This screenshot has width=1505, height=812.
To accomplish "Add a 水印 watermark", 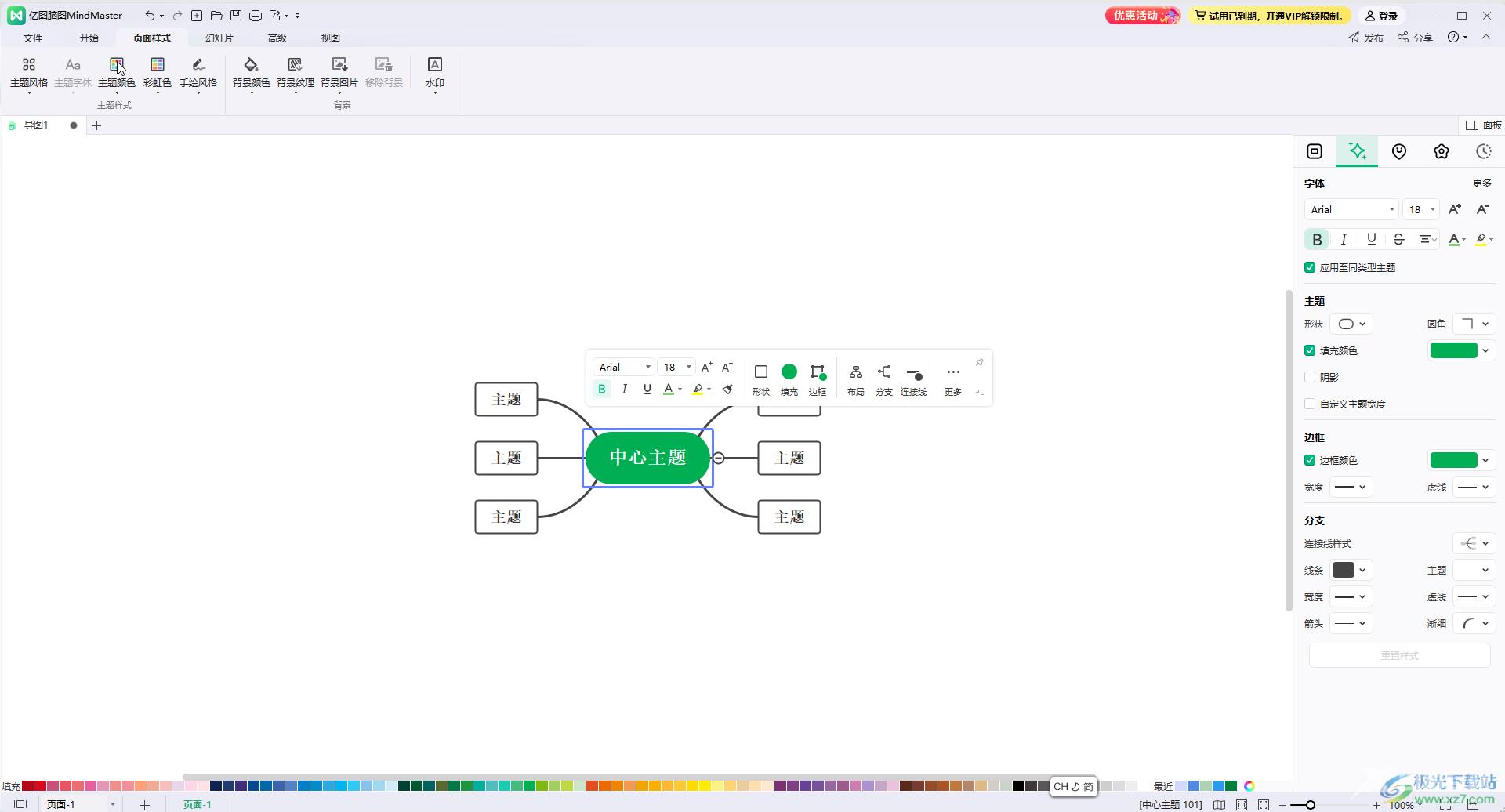I will (435, 74).
